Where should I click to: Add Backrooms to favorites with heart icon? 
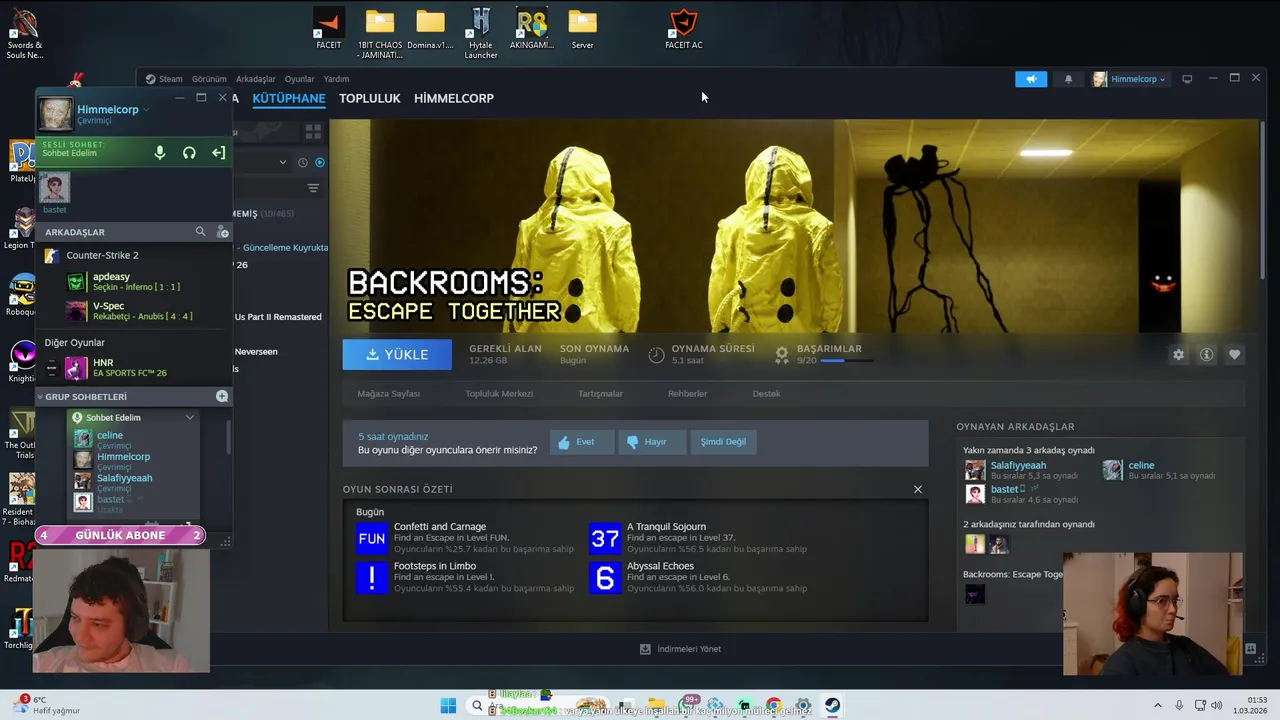pyautogui.click(x=1234, y=354)
